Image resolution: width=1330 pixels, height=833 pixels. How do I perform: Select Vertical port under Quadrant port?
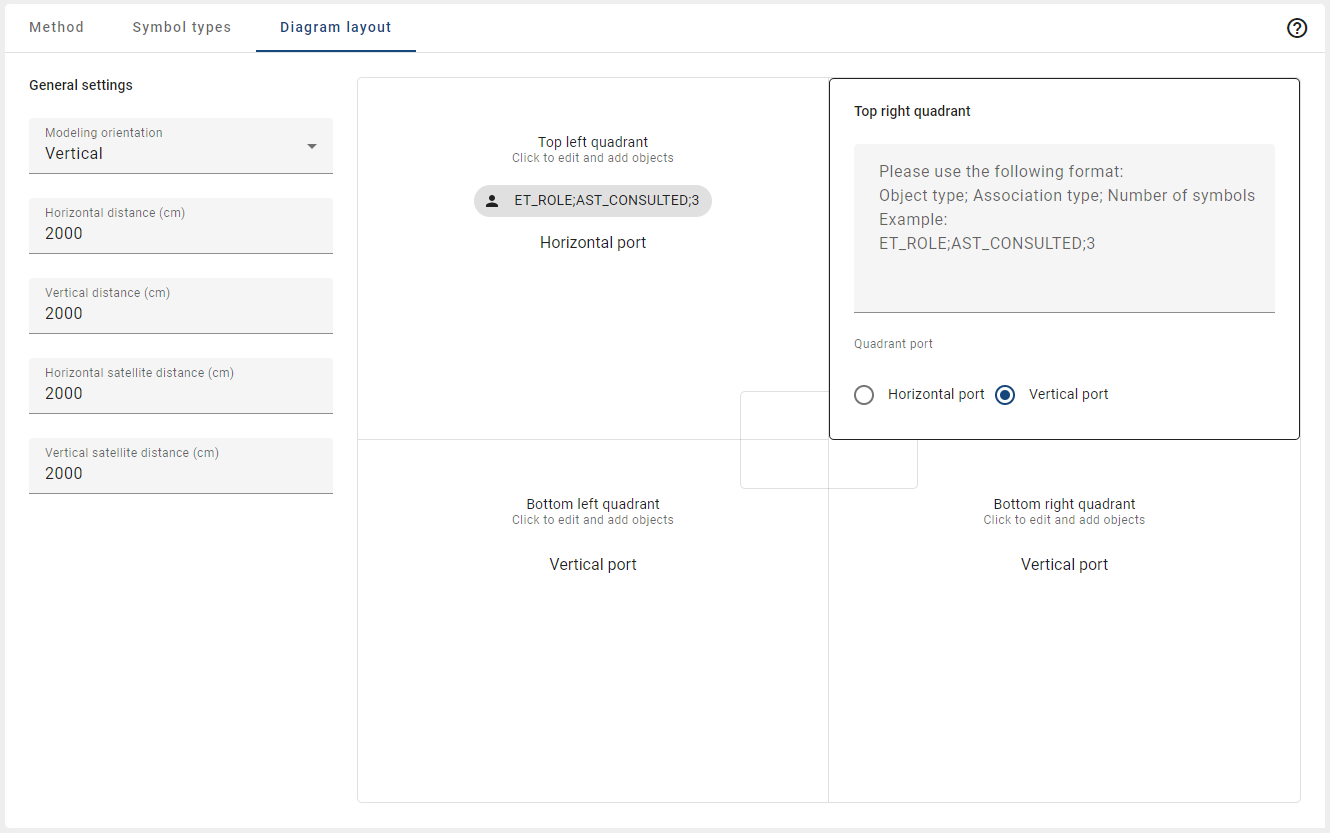point(1004,394)
